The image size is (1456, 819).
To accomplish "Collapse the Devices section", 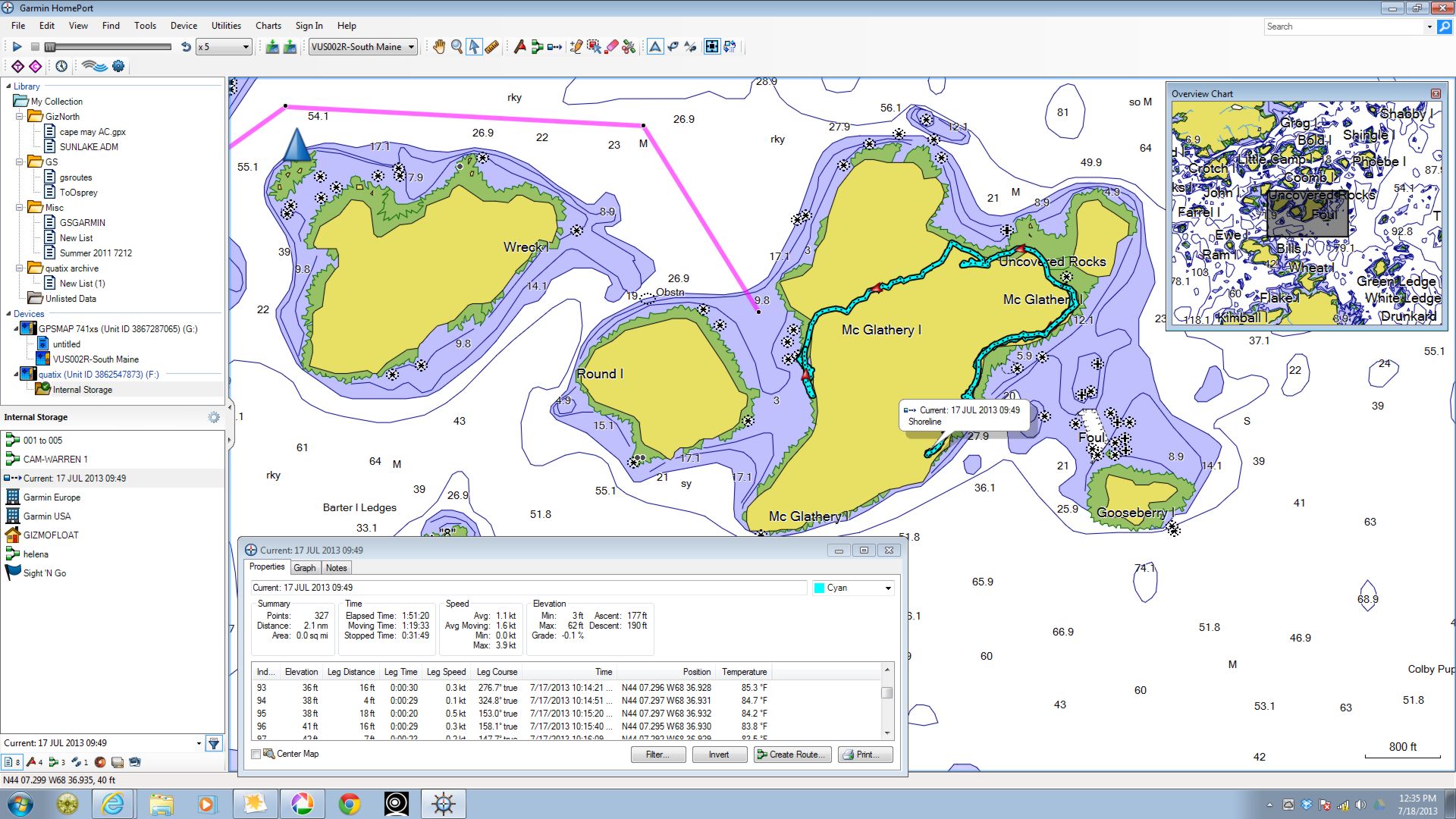I will 8,314.
